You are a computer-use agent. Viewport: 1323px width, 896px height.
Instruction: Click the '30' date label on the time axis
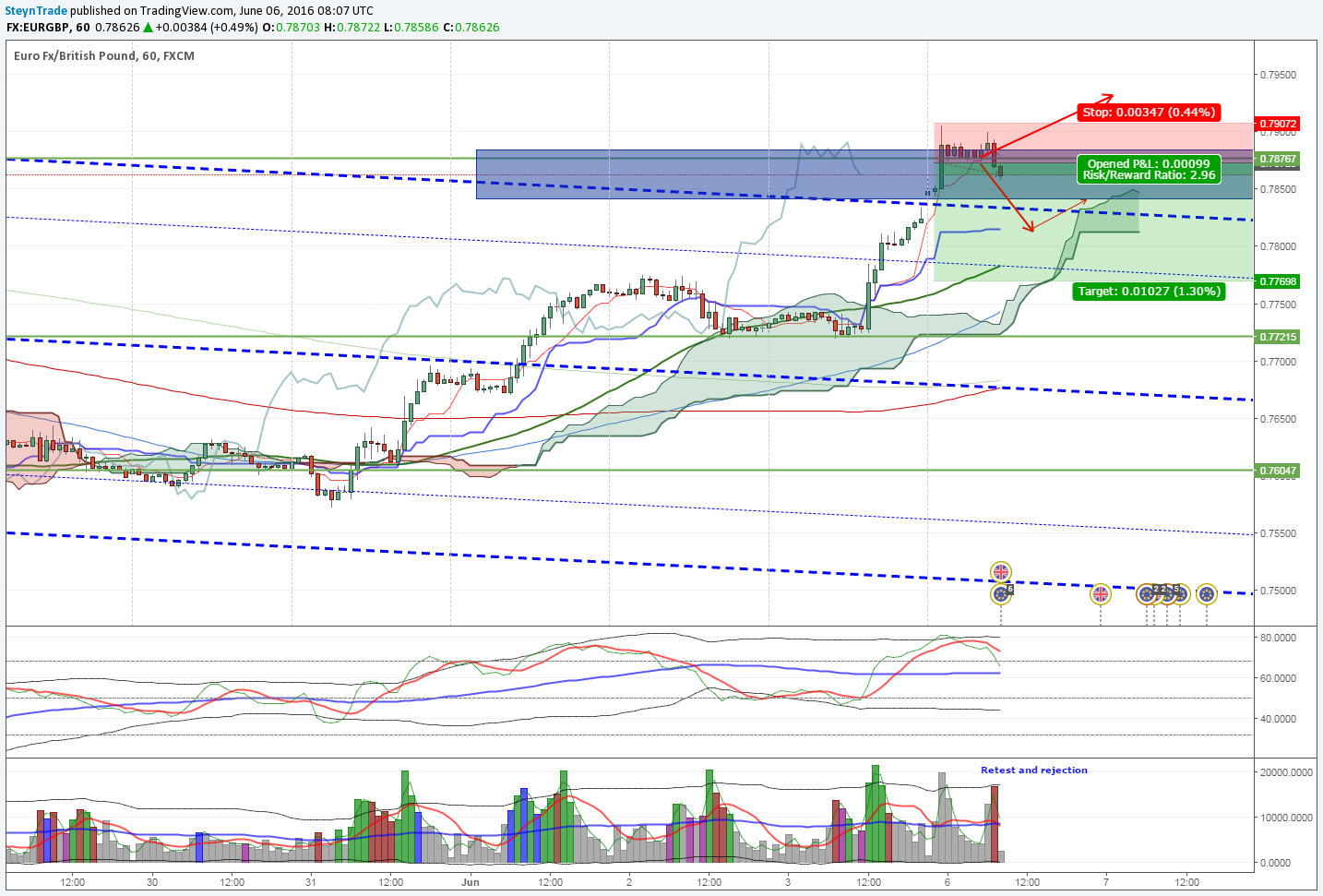152,882
